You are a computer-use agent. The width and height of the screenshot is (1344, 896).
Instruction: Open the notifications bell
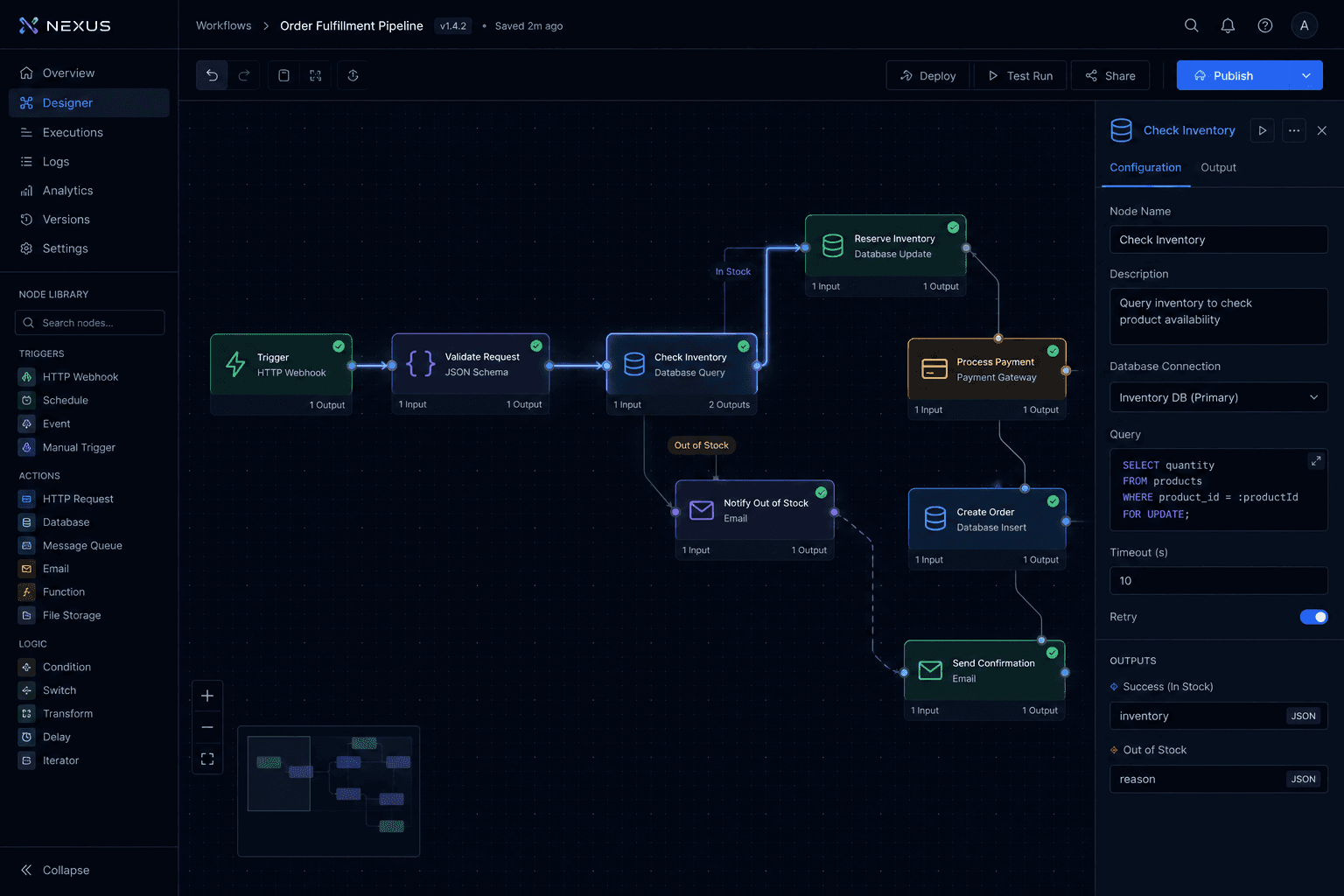(1228, 25)
